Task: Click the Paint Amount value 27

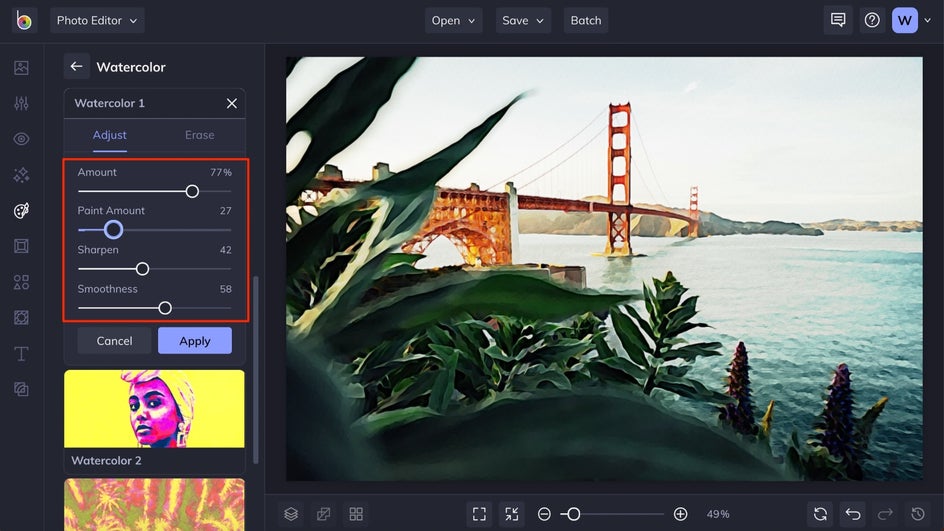Action: coord(225,211)
